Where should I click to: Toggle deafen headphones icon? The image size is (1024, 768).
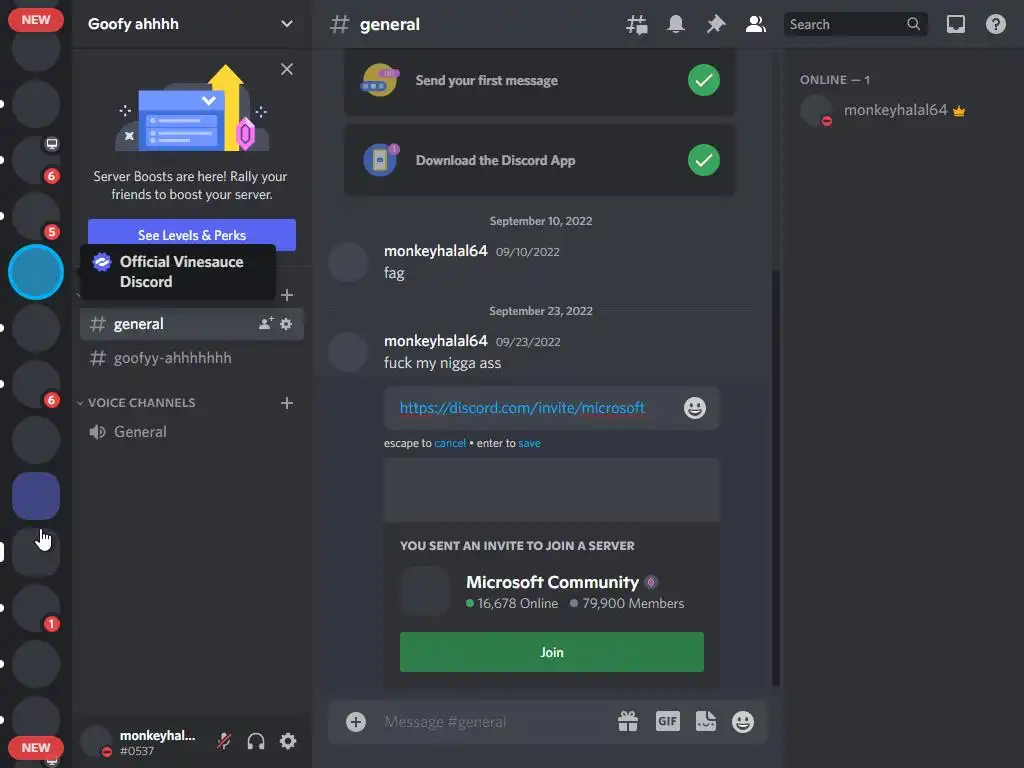(256, 741)
